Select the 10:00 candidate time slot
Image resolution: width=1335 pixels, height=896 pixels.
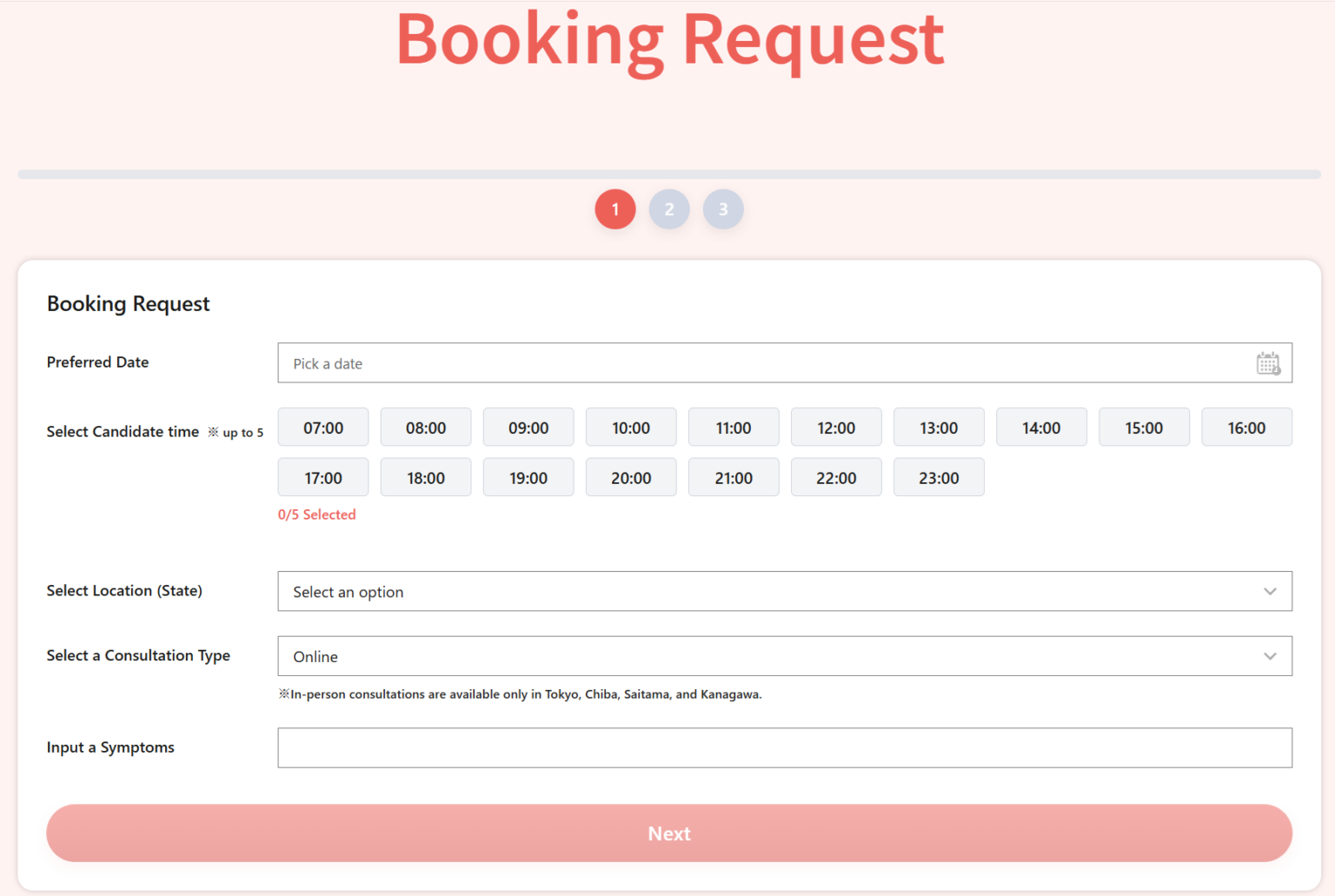click(630, 427)
